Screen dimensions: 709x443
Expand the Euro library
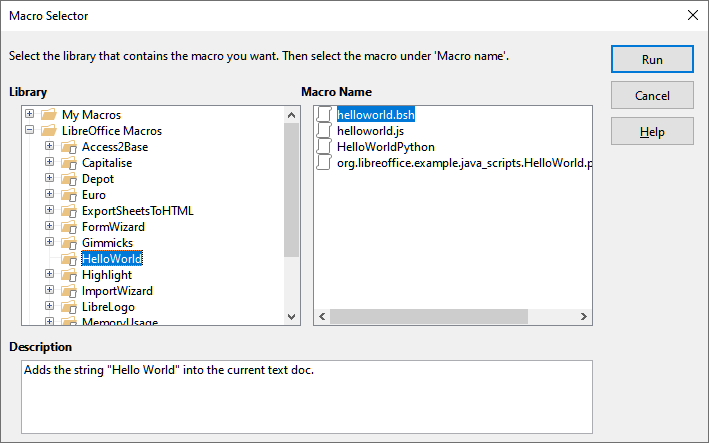(49, 194)
